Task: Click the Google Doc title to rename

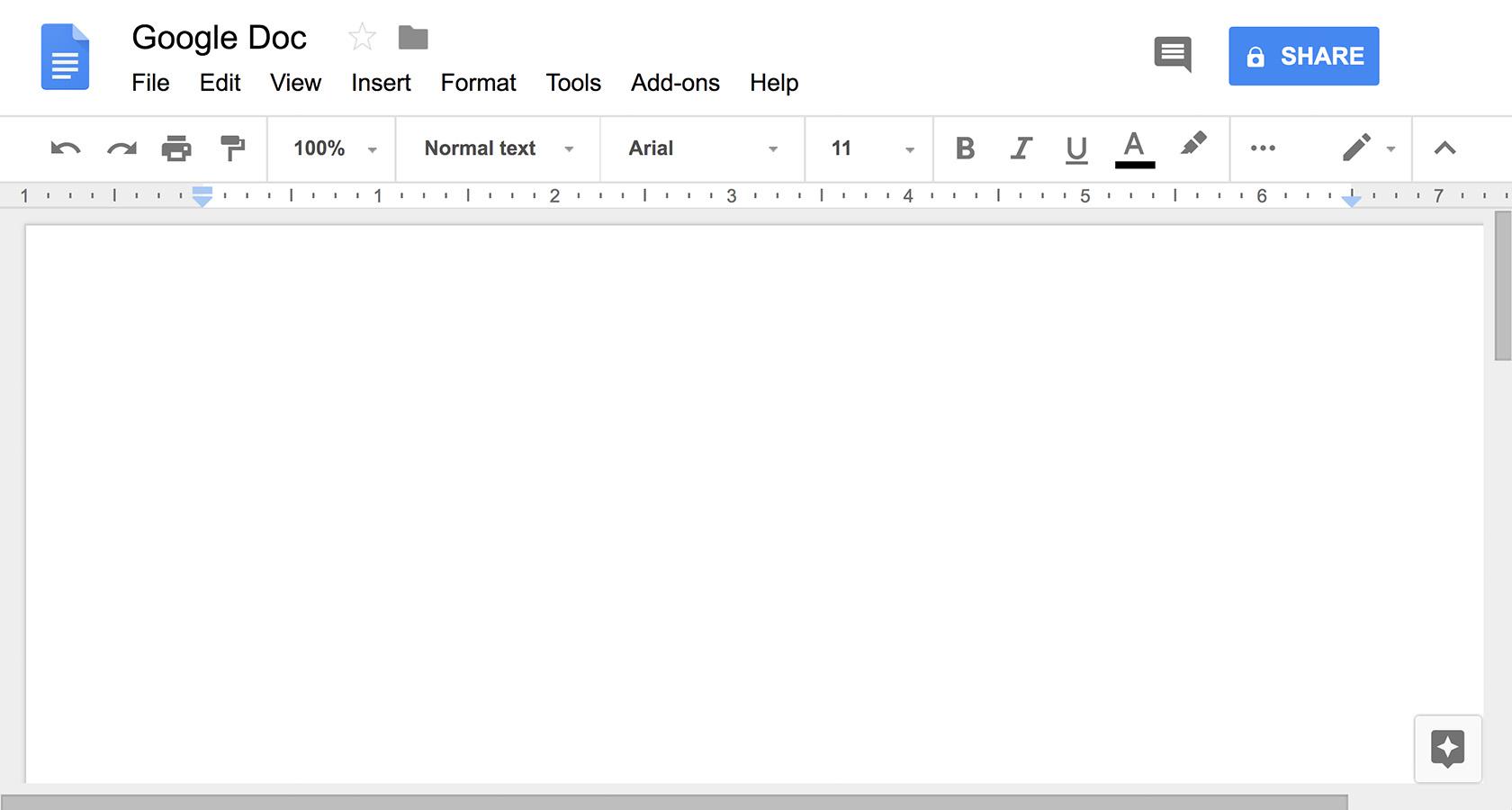Action: (219, 38)
